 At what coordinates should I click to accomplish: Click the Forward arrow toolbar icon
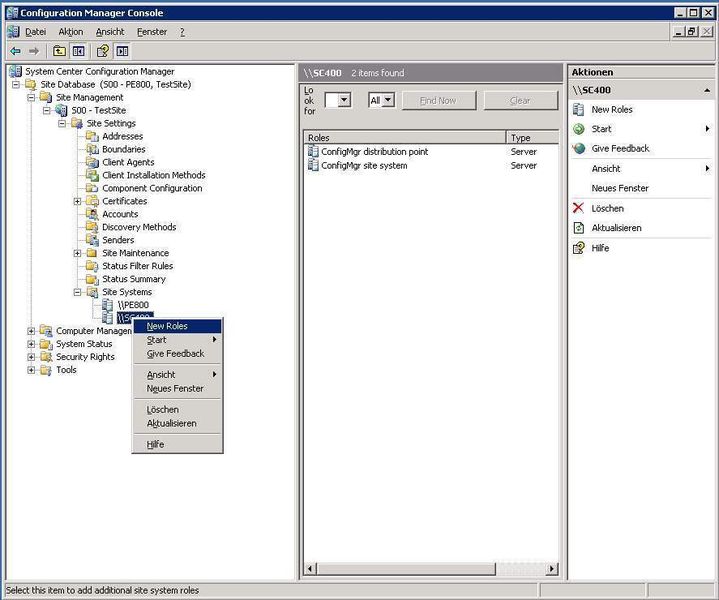34,51
